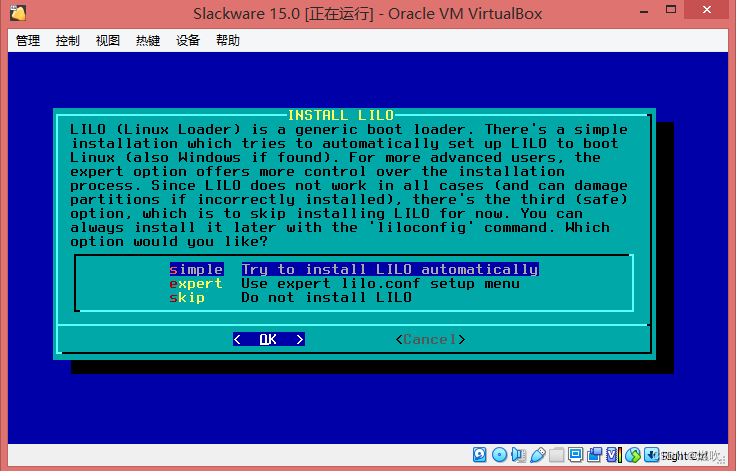Open the 控制 menu

(x=68, y=40)
